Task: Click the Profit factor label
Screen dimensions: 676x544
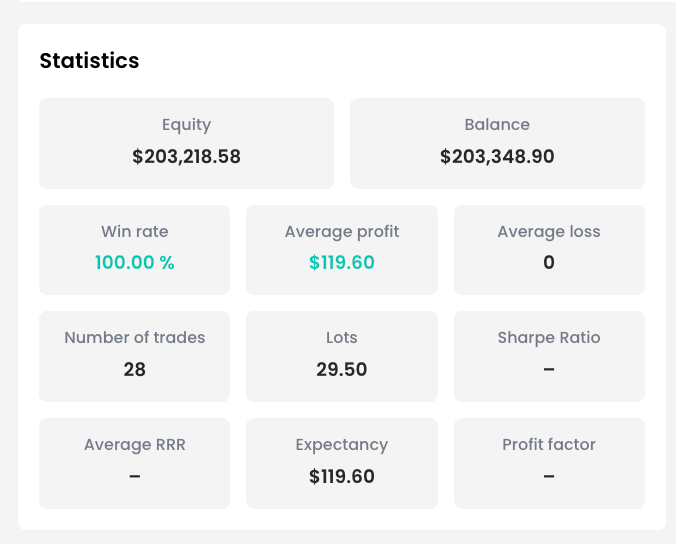Action: (x=549, y=445)
